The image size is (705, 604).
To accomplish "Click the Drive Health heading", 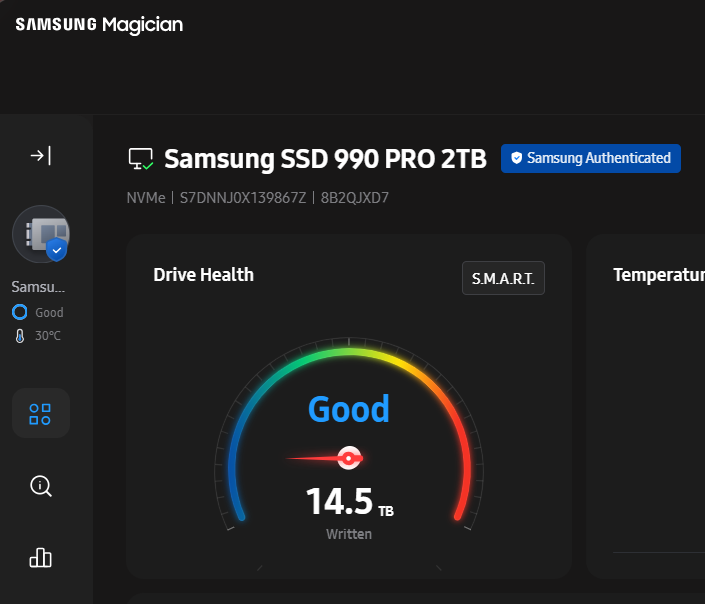I will pyautogui.click(x=203, y=275).
